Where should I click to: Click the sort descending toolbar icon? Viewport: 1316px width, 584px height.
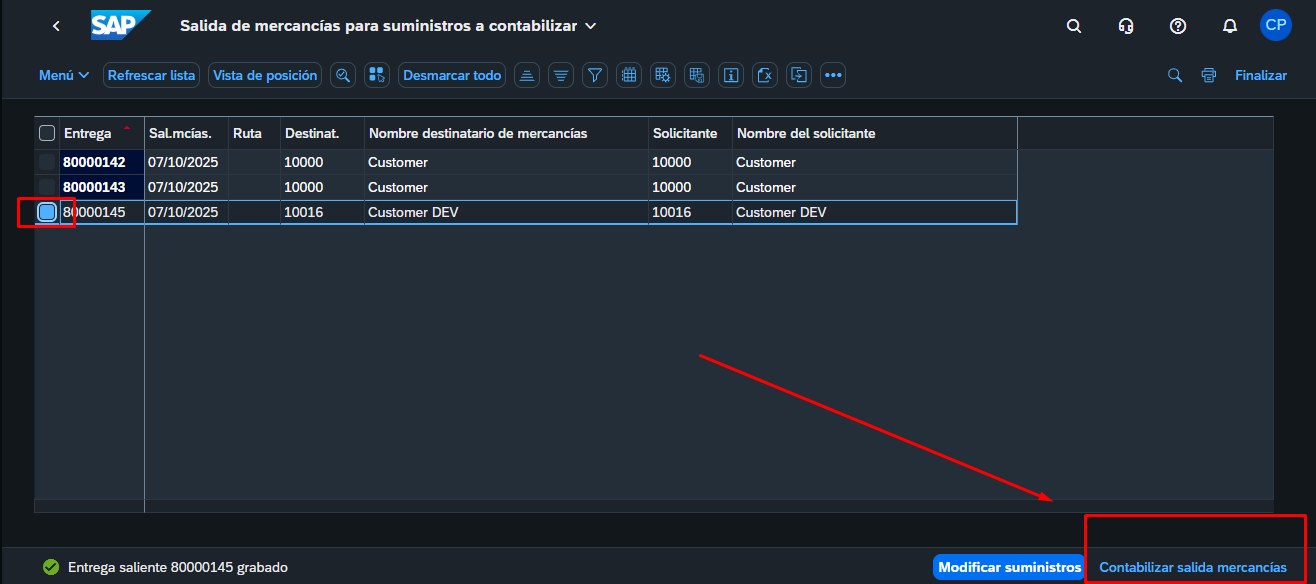(561, 75)
